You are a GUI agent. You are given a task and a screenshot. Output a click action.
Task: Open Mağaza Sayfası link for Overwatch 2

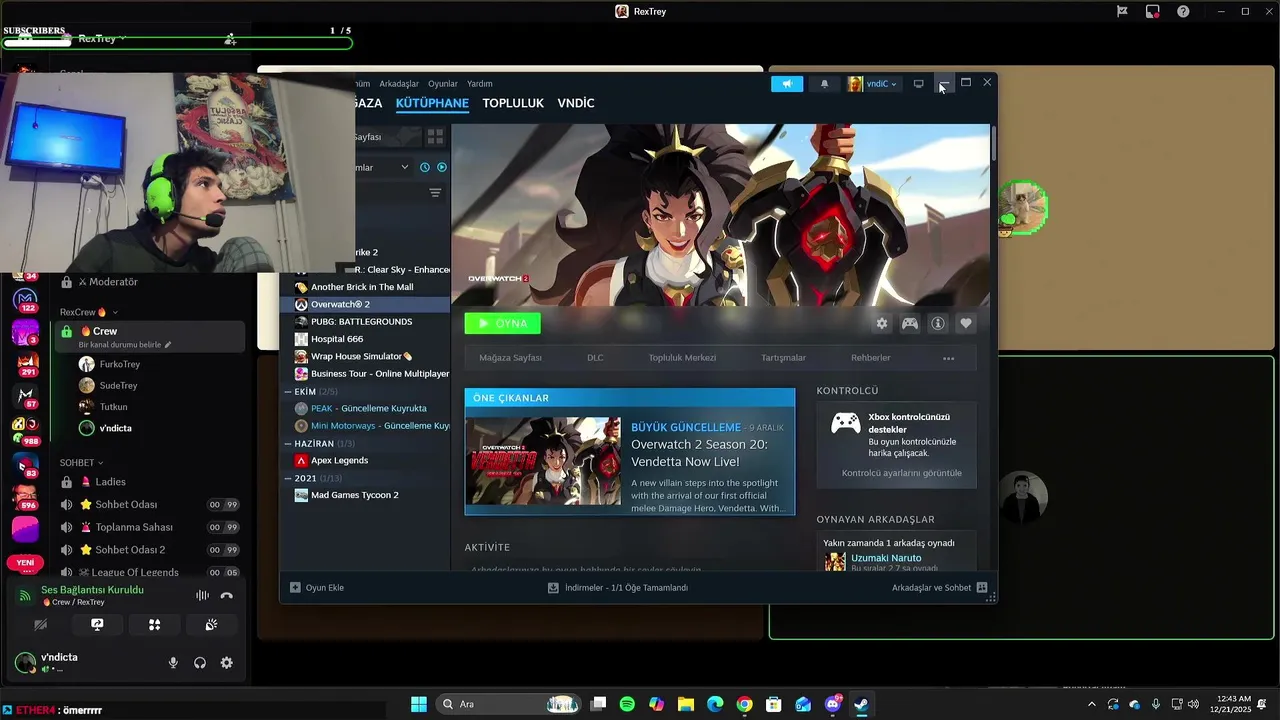pyautogui.click(x=510, y=358)
